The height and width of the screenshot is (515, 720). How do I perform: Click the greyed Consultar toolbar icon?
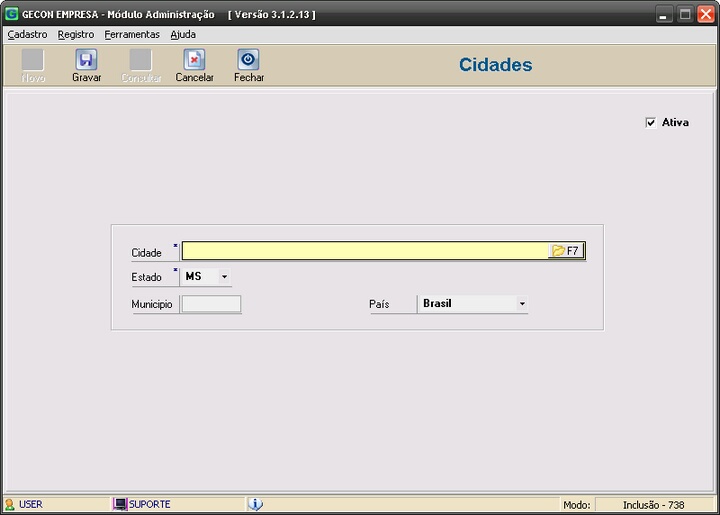pos(141,60)
